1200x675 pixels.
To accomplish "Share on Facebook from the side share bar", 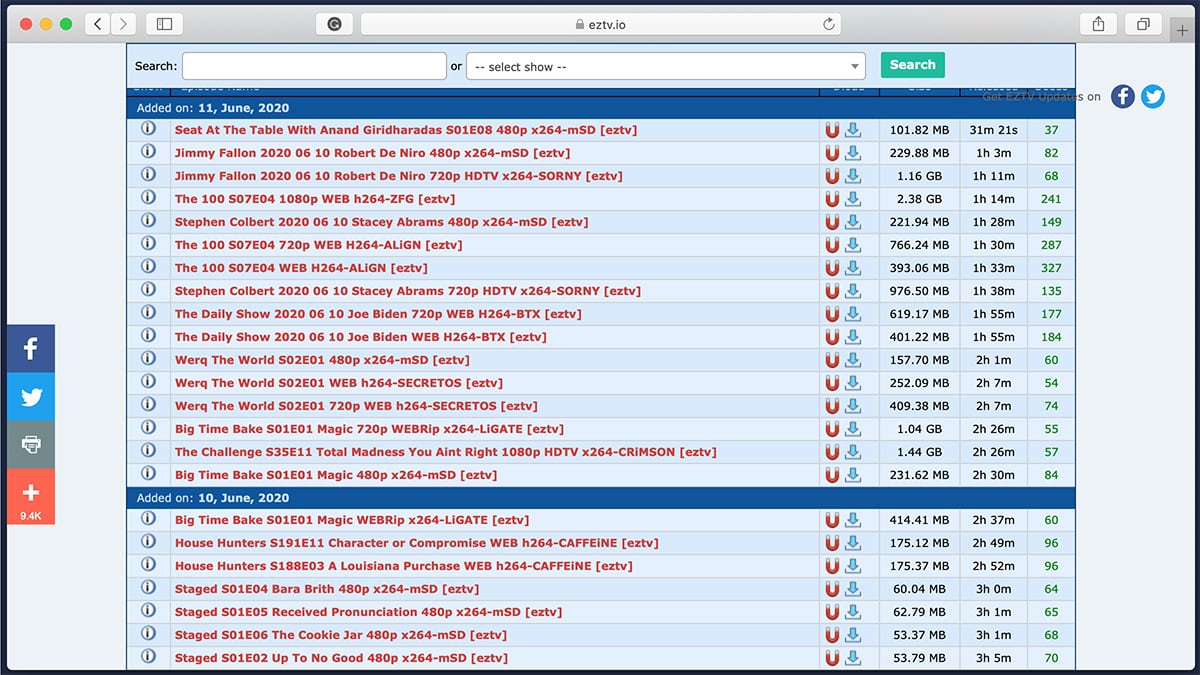I will pyautogui.click(x=31, y=349).
